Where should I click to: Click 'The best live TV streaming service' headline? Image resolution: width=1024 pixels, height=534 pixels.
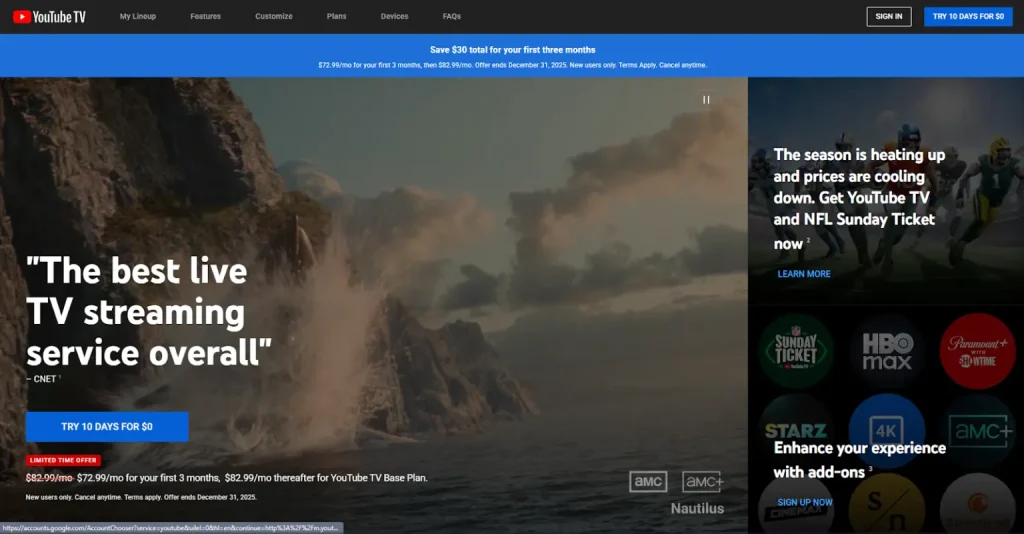pos(148,312)
